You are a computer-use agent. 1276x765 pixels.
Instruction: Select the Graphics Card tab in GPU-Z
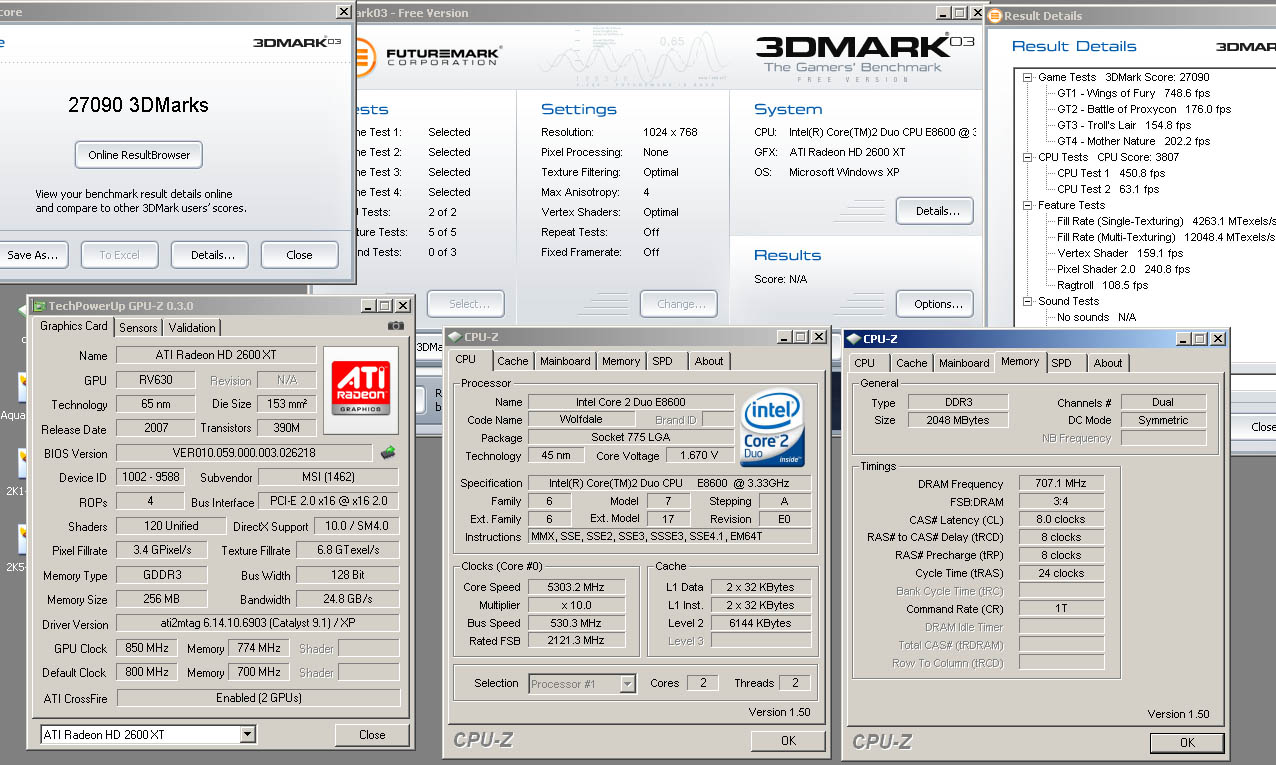tap(74, 326)
